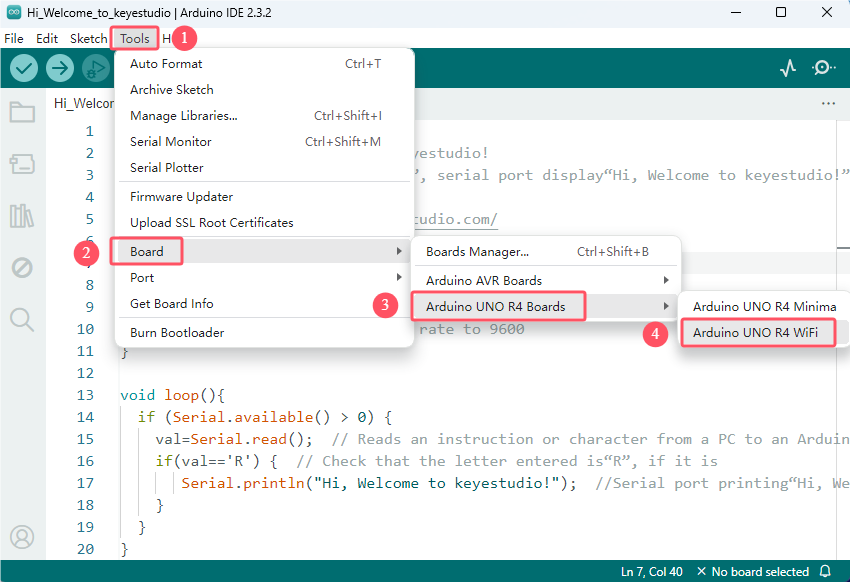Expand the Port submenu
Image resolution: width=852 pixels, height=583 pixels.
(x=264, y=278)
